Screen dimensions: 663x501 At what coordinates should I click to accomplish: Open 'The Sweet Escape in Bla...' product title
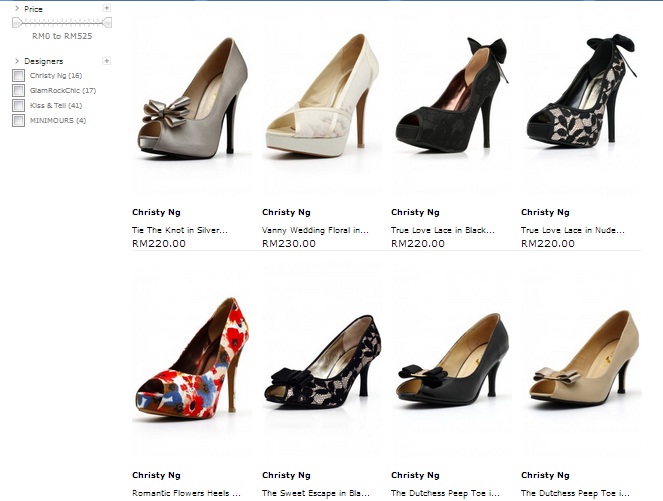pyautogui.click(x=315, y=493)
